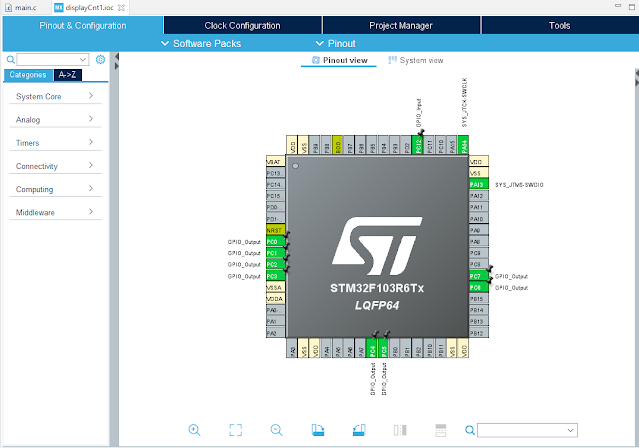Click the zoom out magnifier icon
This screenshot has width=639, height=448.
coord(276,430)
